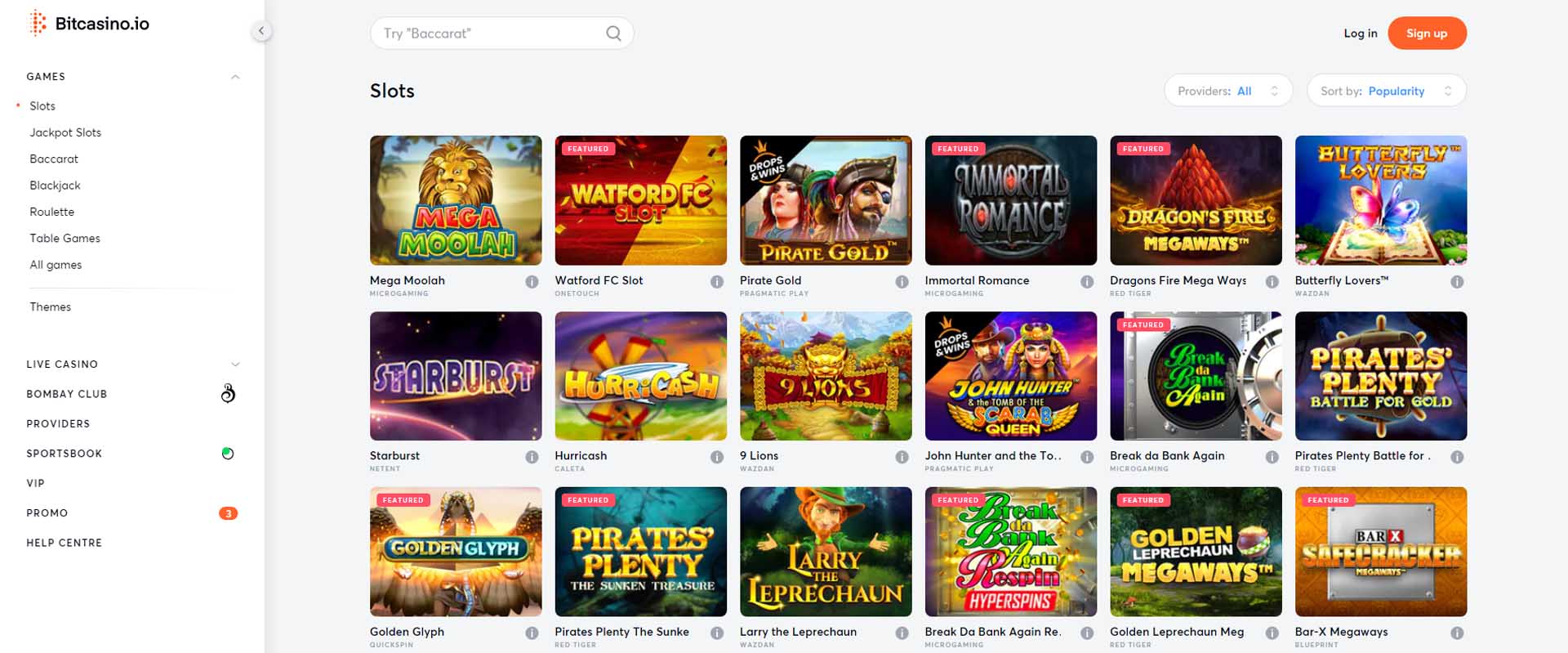This screenshot has height=653, width=1568.
Task: Open the Pirate Gold thumbnail
Action: tap(826, 200)
